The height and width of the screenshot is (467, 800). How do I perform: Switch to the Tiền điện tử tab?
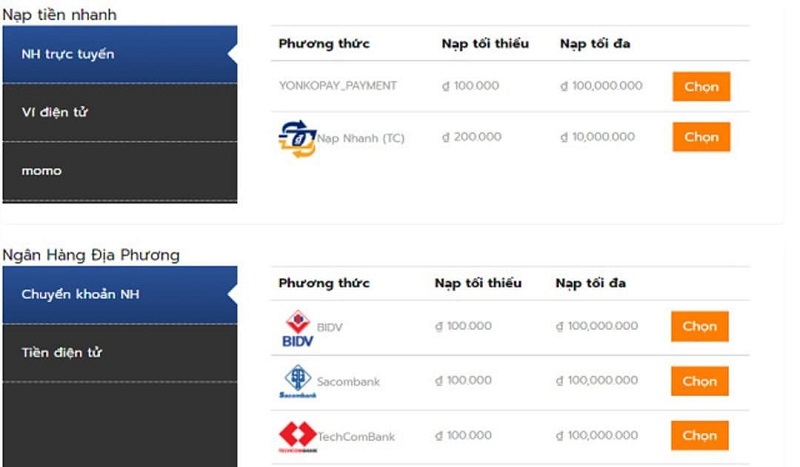click(120, 353)
